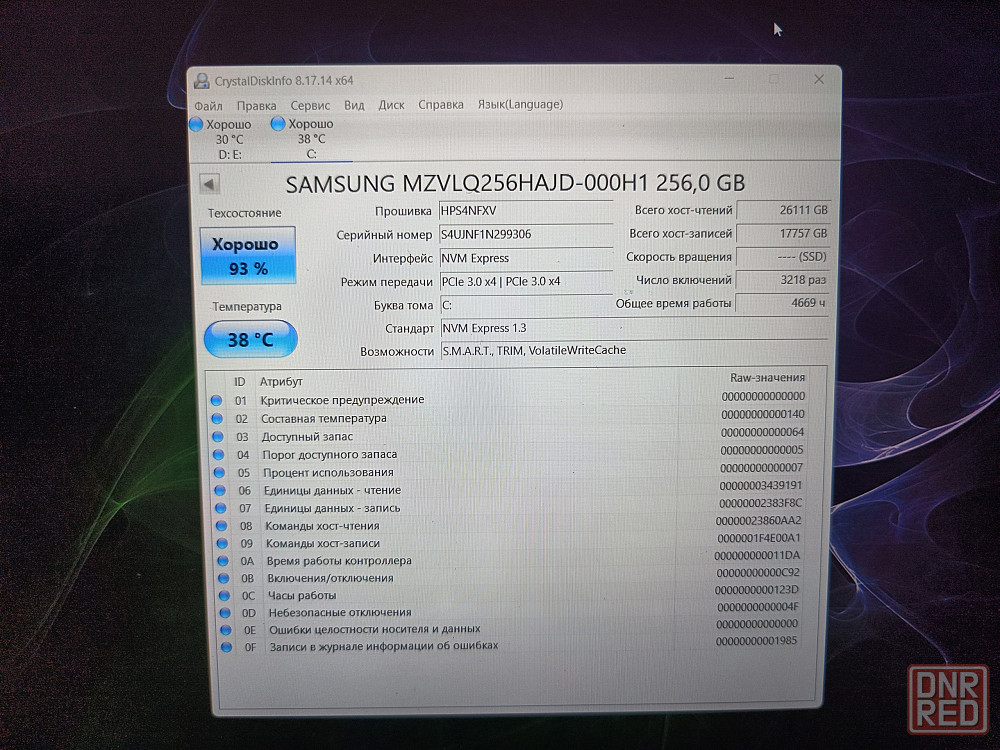The image size is (1000, 750).
Task: Click the raw value 00000000001985
Action: coord(756,641)
